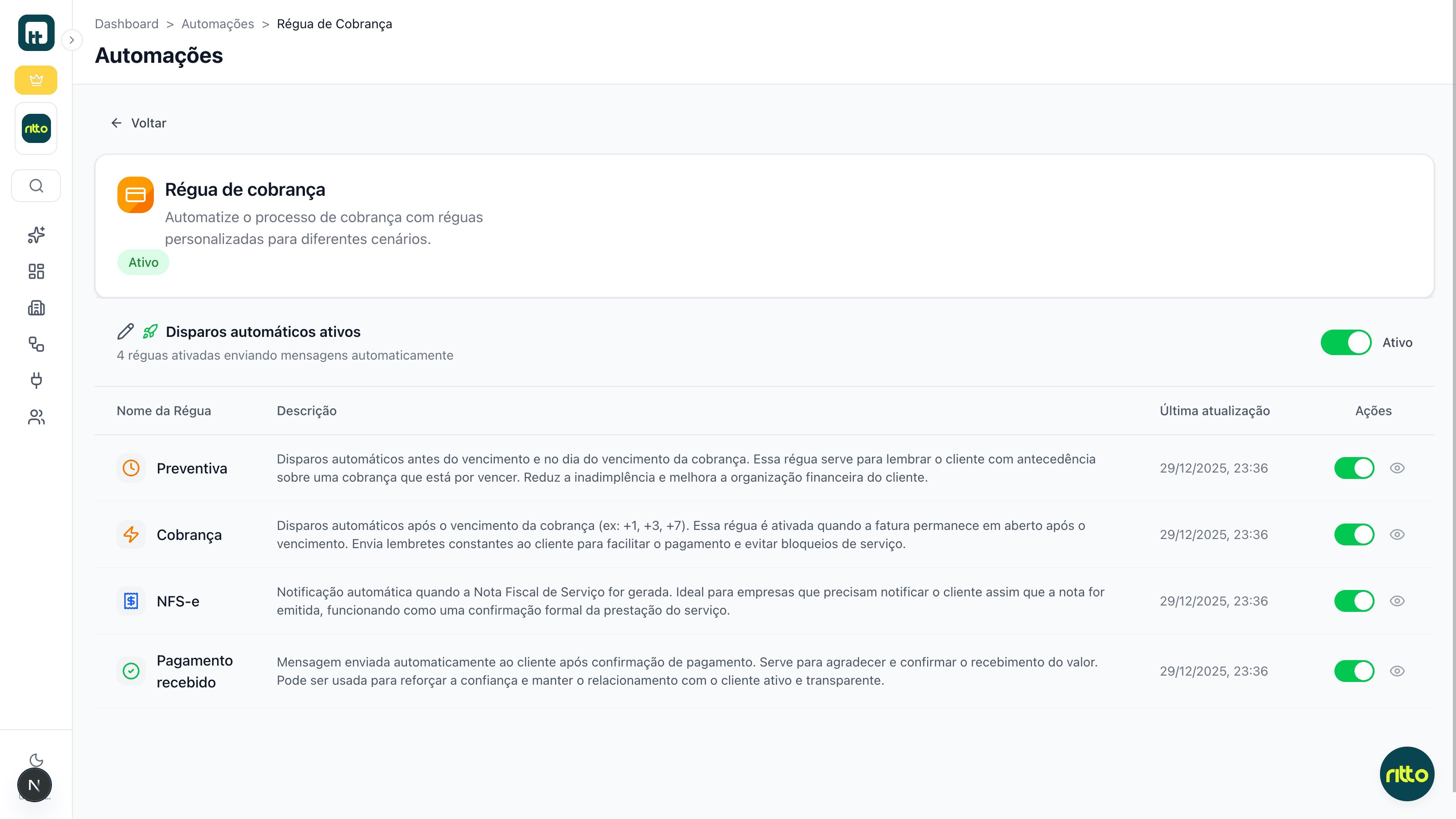Toggle Ativo switch for Disparos automáticos
1456x819 pixels.
click(x=1346, y=342)
